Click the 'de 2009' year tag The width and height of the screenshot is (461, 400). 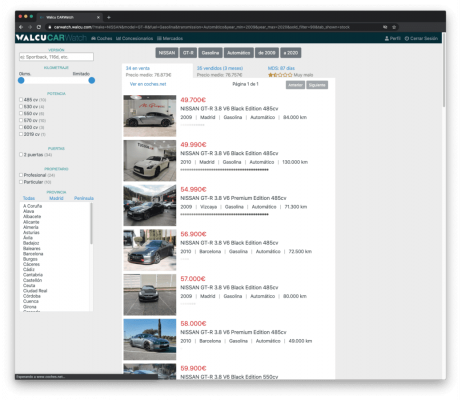[x=267, y=53]
